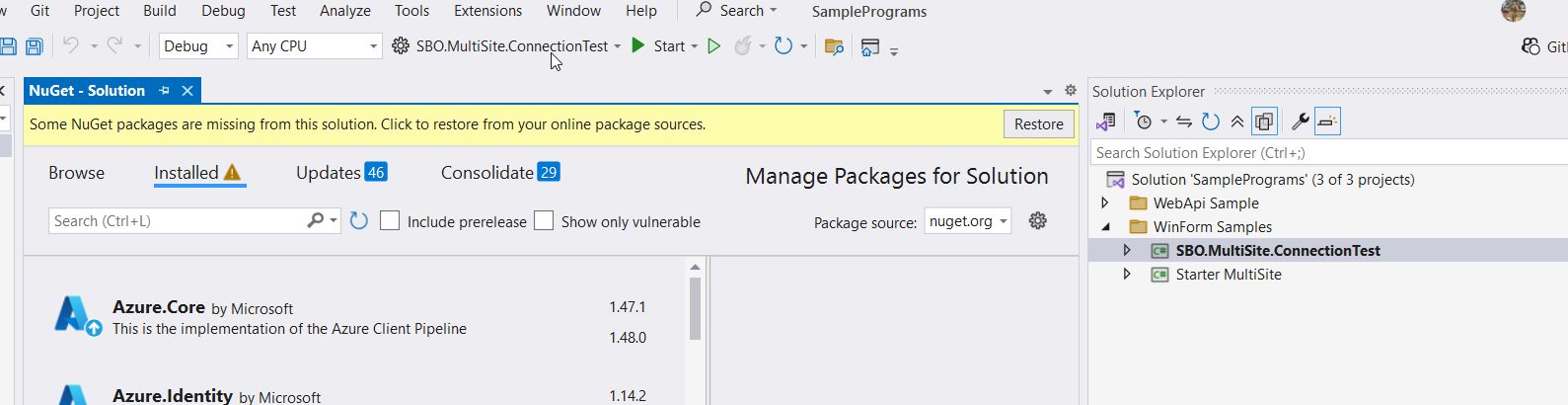Click the startup project gear icon
The image size is (1568, 405).
[401, 45]
